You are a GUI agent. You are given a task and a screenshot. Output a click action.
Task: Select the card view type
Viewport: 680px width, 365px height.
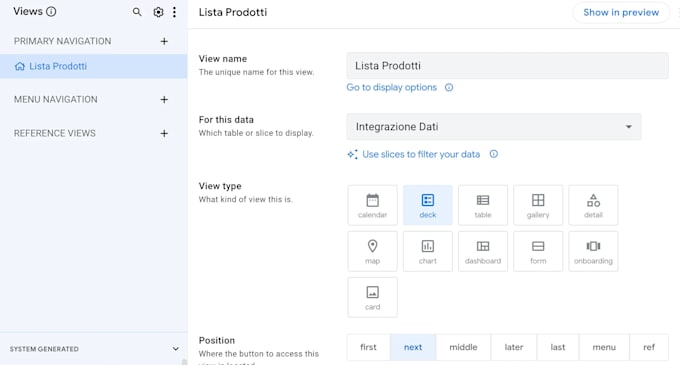[373, 297]
